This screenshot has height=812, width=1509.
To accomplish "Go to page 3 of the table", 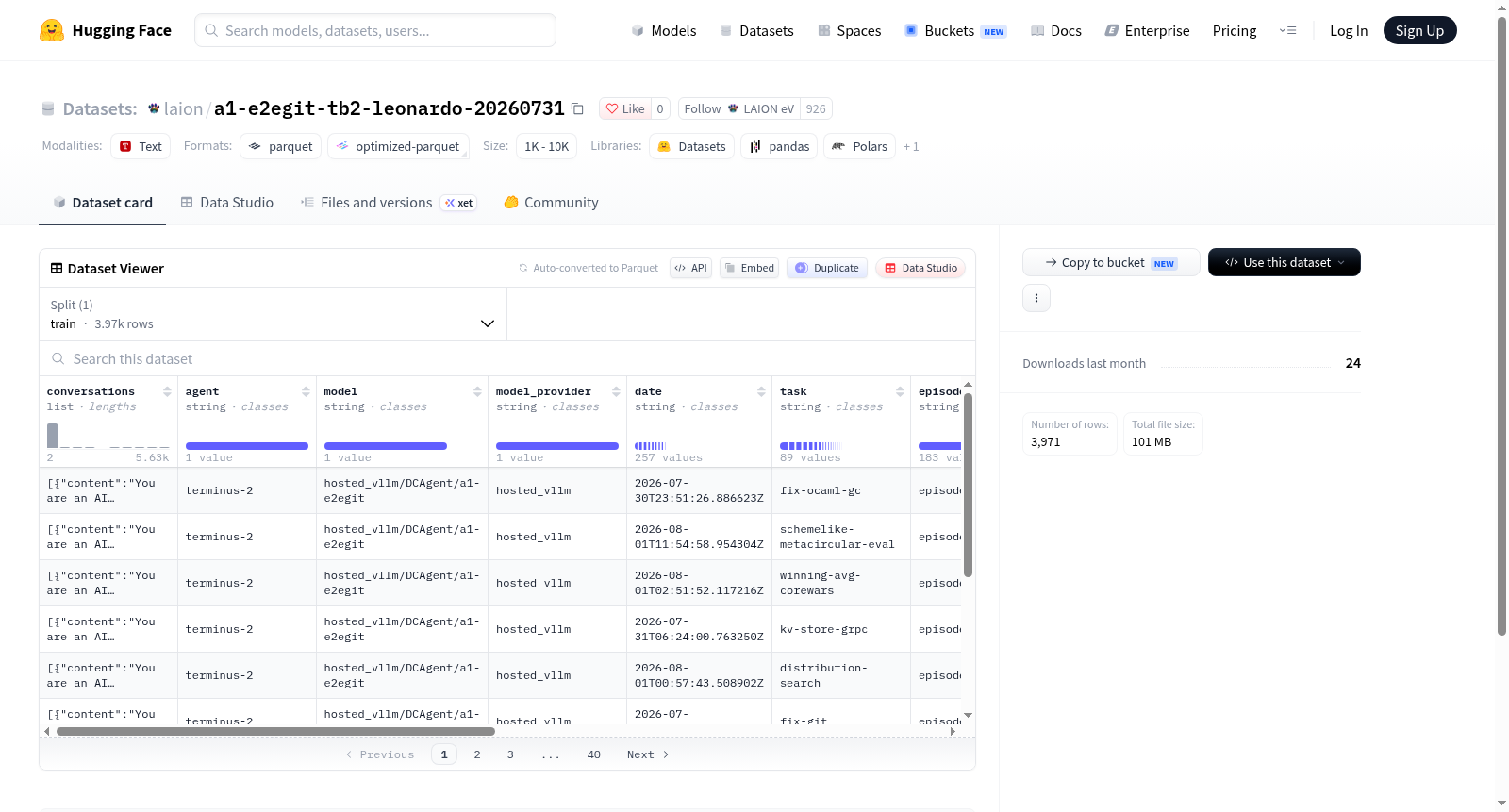I will [510, 754].
